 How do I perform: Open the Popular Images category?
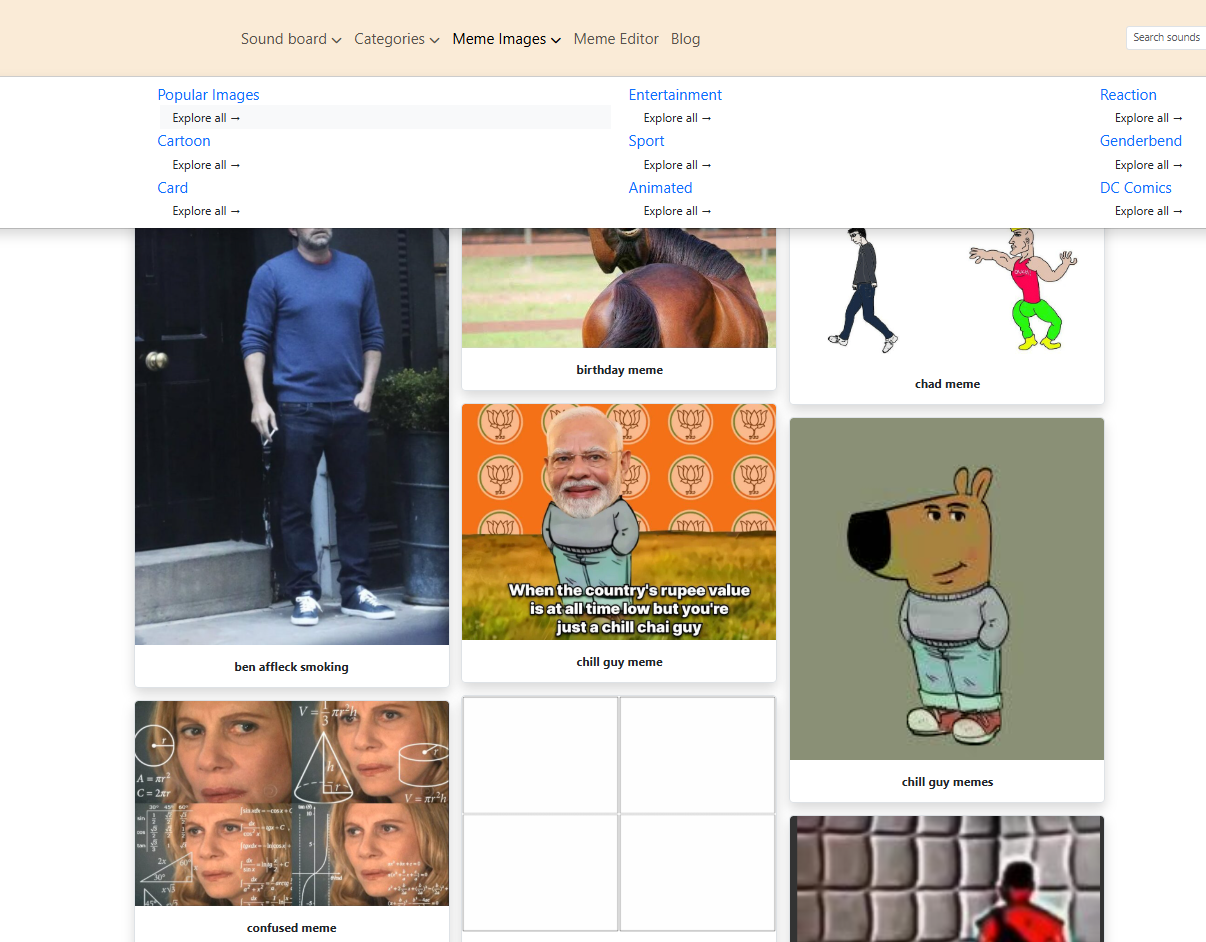tap(208, 95)
